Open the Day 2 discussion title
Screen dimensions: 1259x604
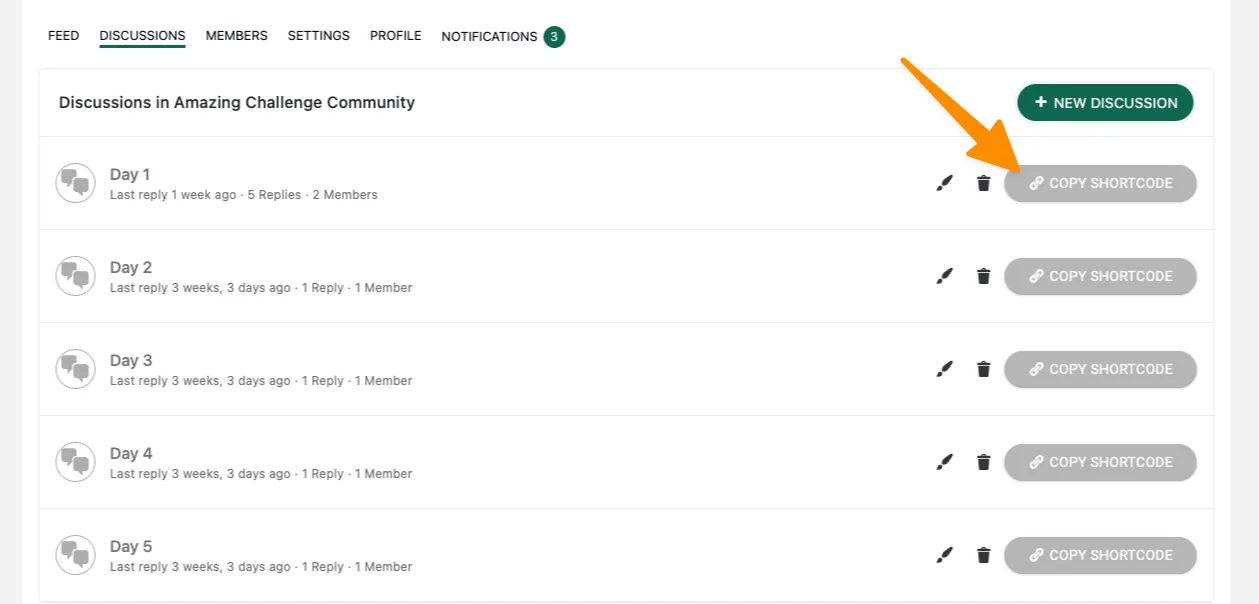click(x=131, y=268)
